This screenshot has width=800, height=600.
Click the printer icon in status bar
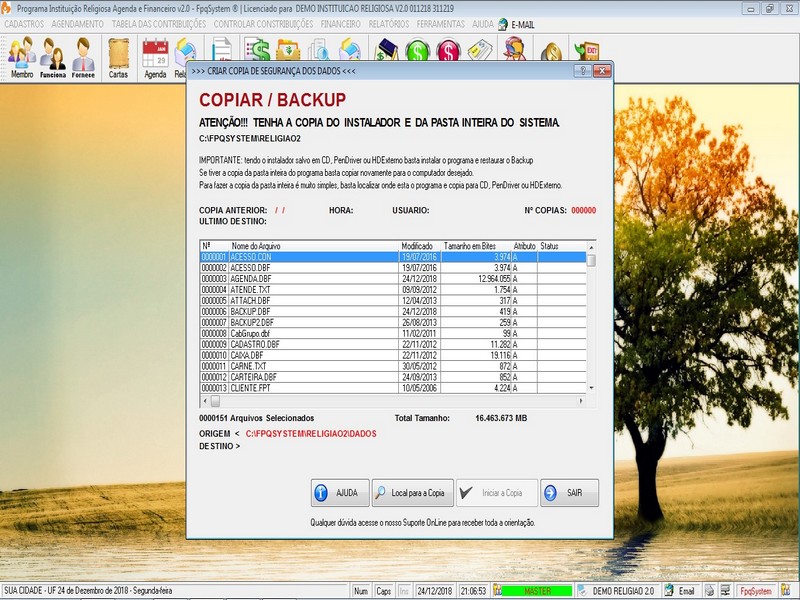click(x=710, y=591)
